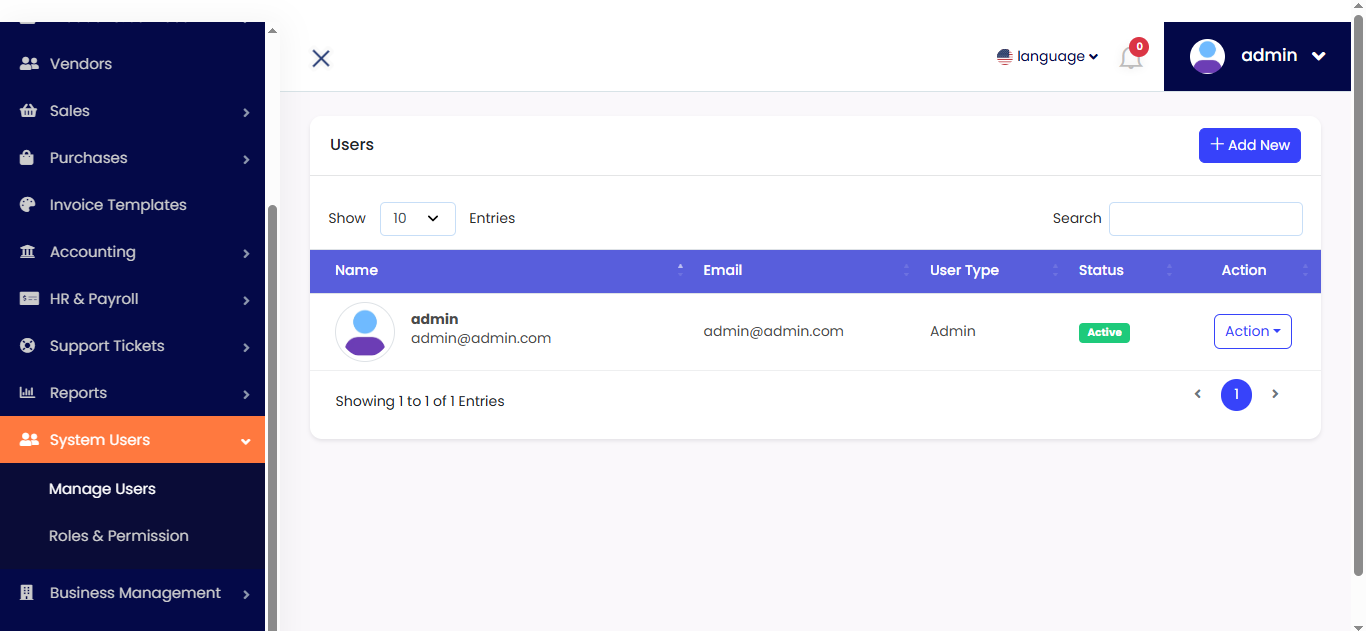
Task: Open the Accounting menu item
Action: pos(132,251)
